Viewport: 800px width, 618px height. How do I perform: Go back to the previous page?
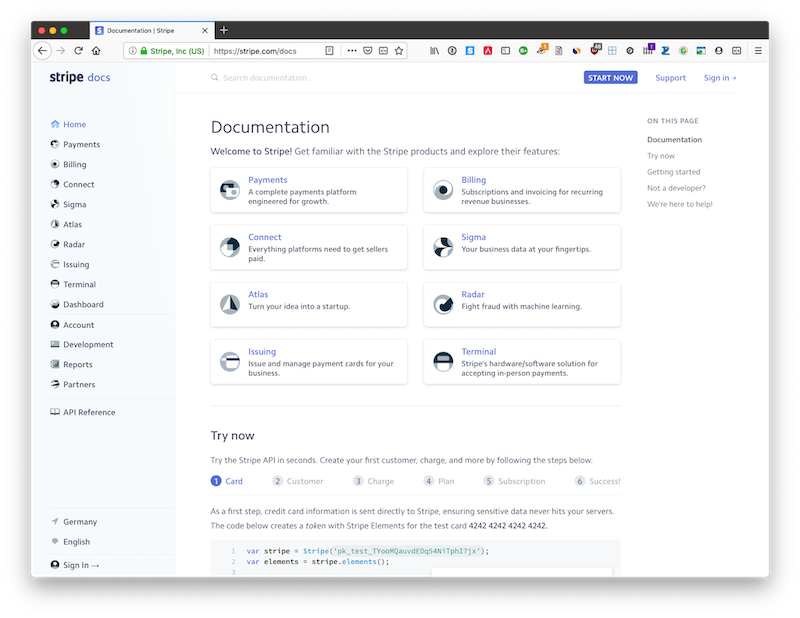pyautogui.click(x=42, y=51)
